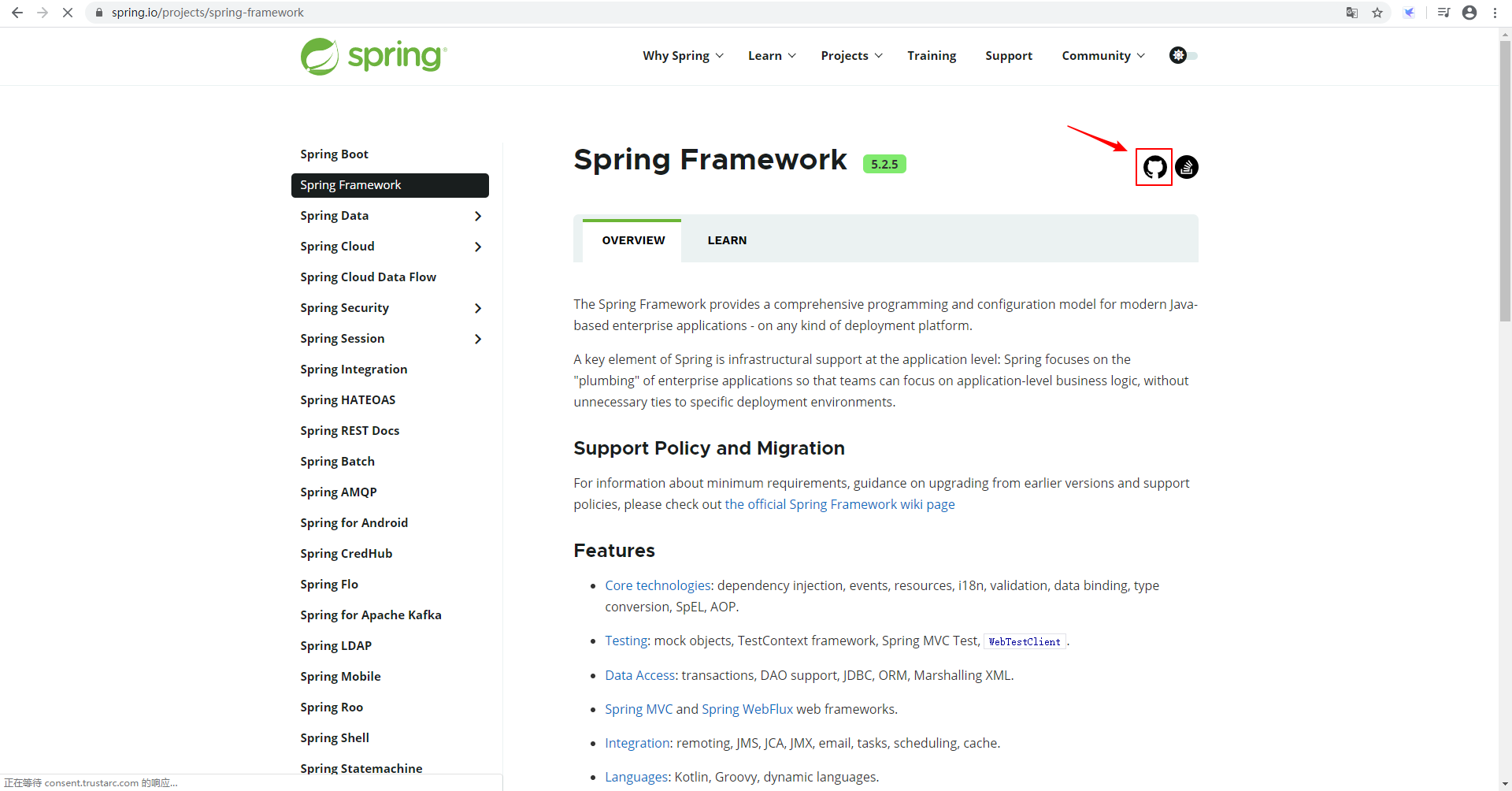Open the Training menu item
This screenshot has width=1512, height=791.
tap(931, 55)
